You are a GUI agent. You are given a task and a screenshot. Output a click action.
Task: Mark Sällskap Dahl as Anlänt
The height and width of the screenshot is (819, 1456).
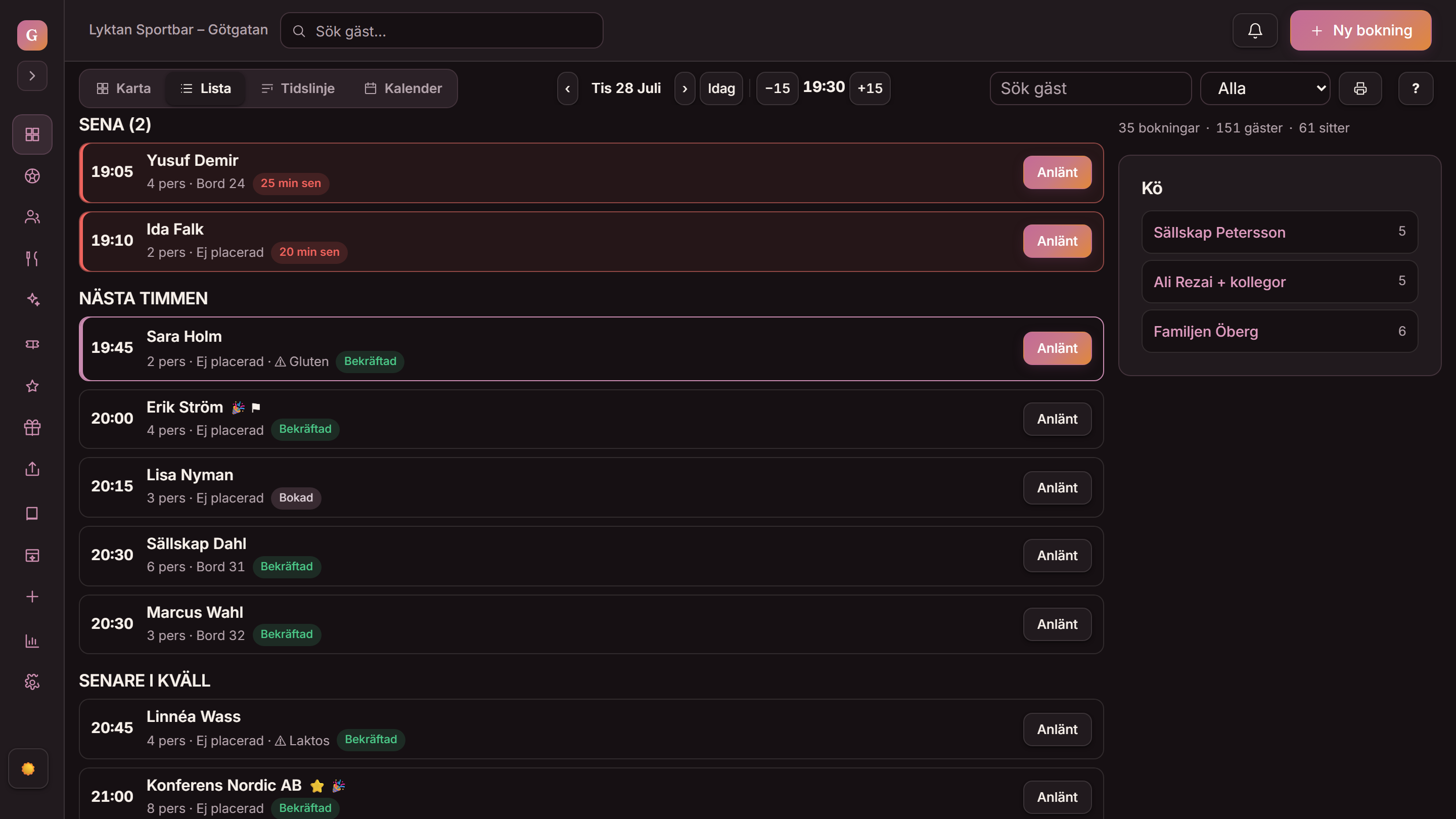[1057, 556]
